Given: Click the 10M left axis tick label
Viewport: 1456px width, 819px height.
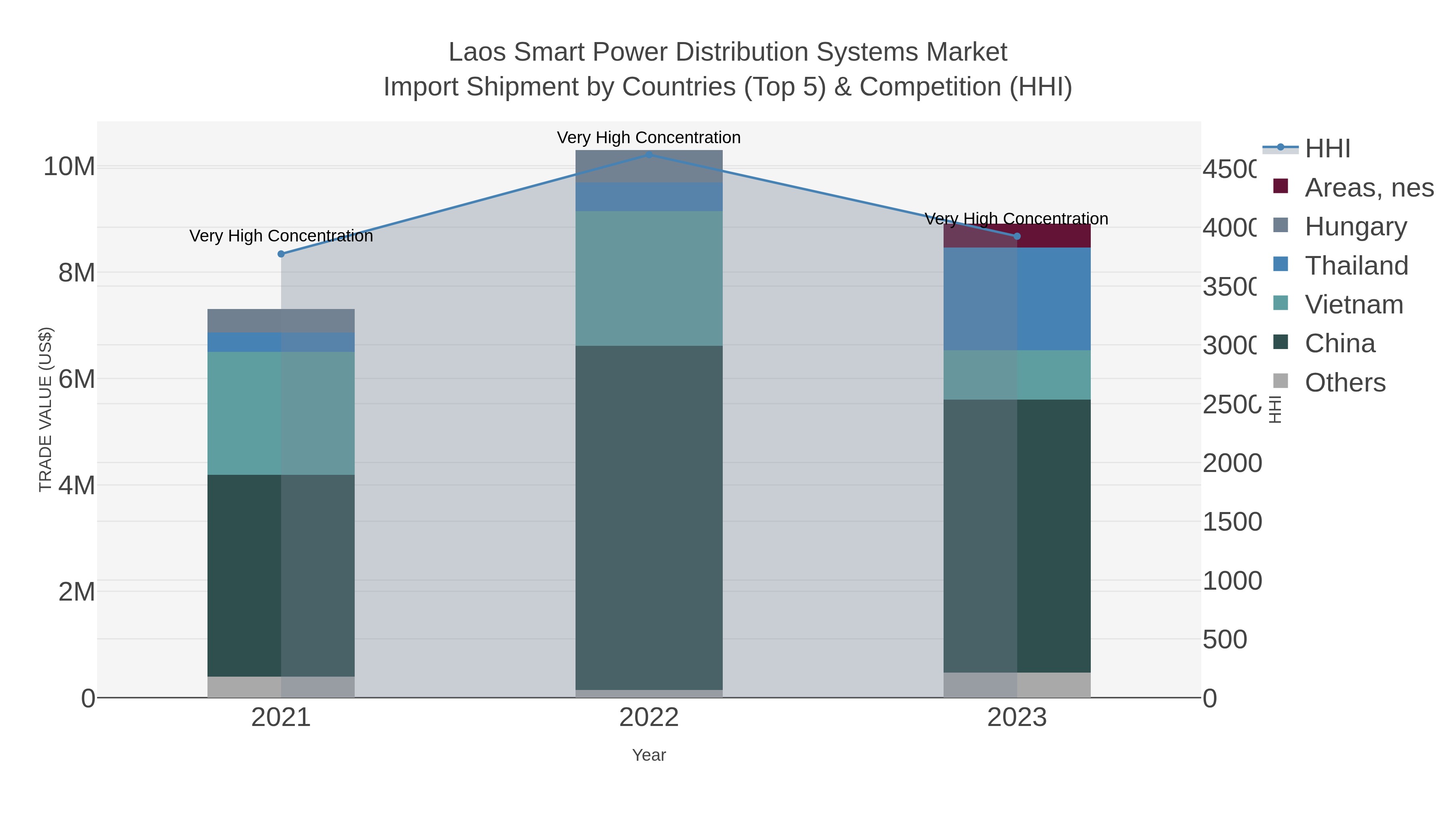Looking at the screenshot, I should (x=69, y=167).
